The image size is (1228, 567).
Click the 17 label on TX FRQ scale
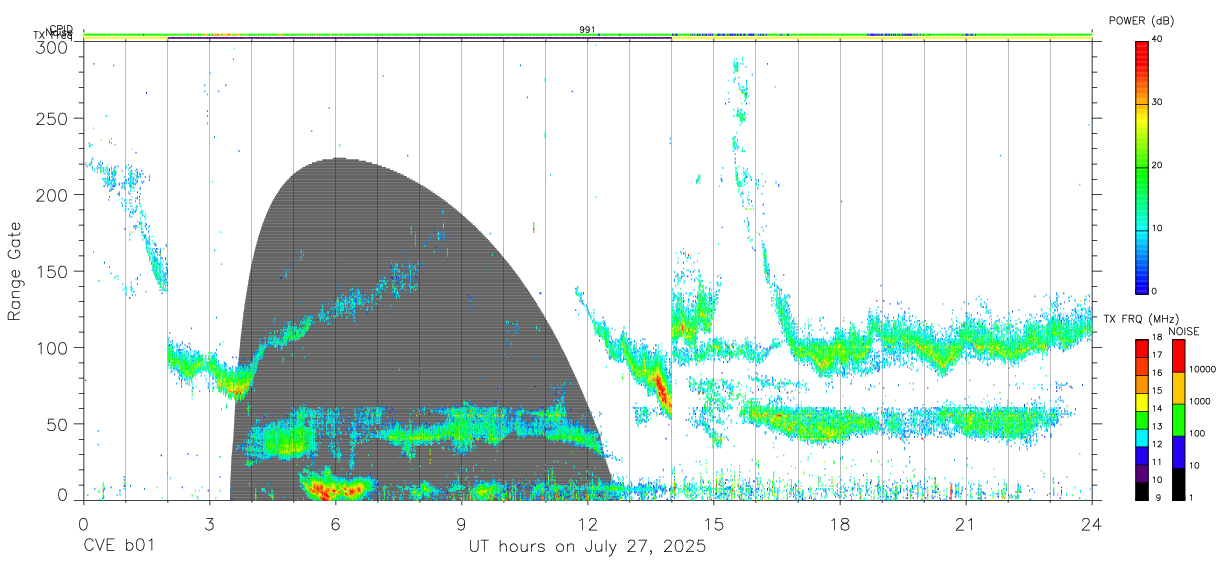coord(1158,355)
